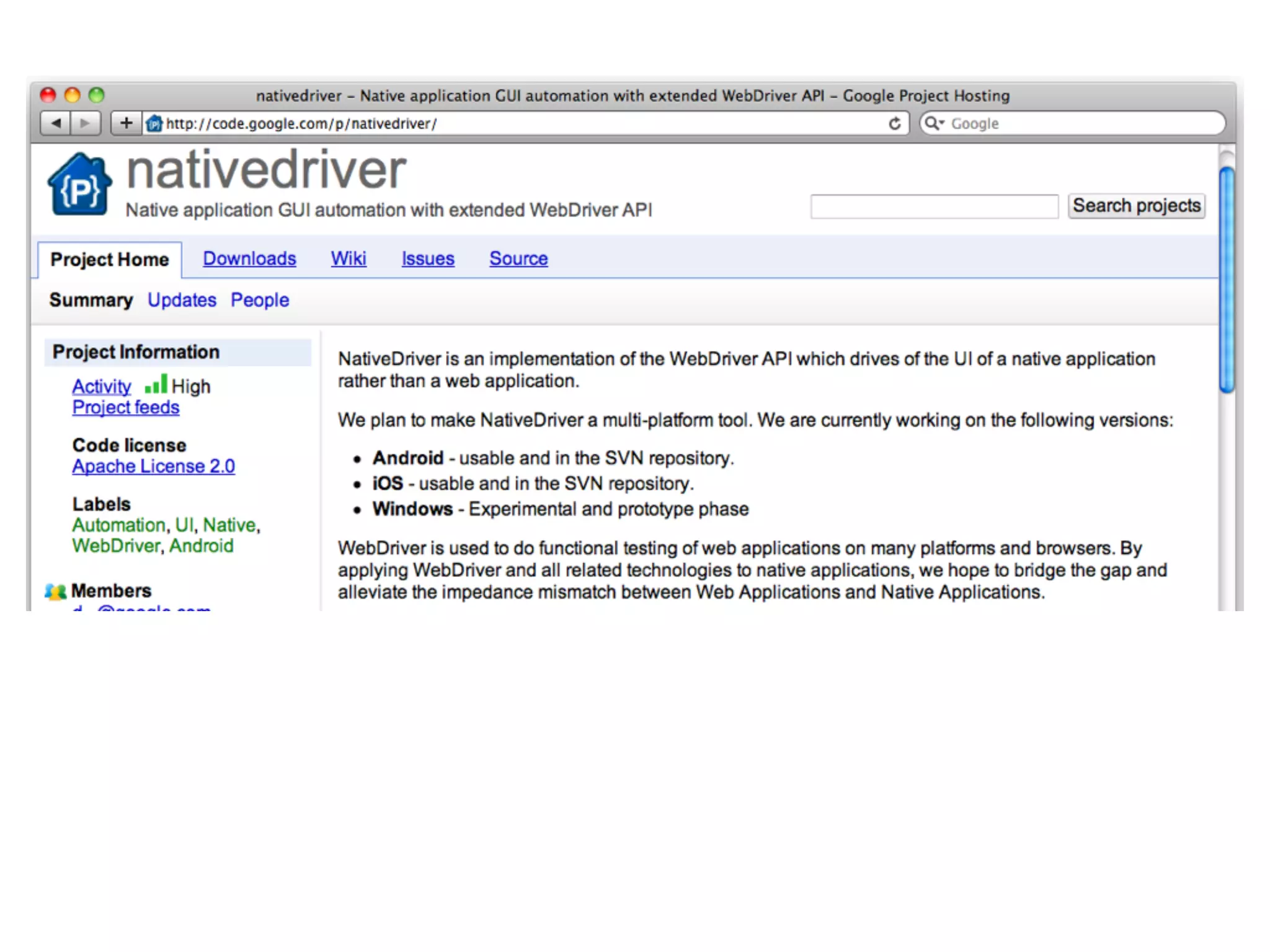The height and width of the screenshot is (952, 1270).
Task: Click the plus add-bookmark button
Action: [x=126, y=123]
